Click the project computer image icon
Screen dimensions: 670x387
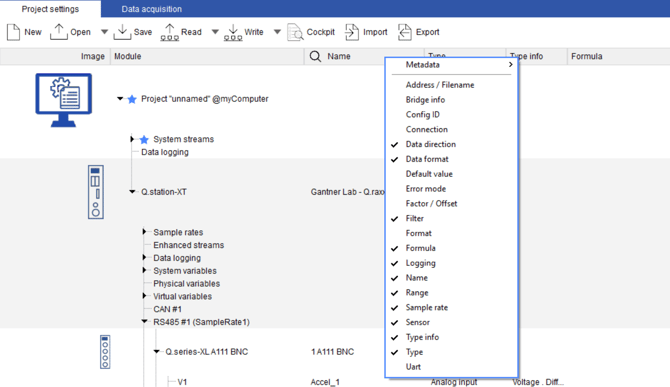[64, 100]
